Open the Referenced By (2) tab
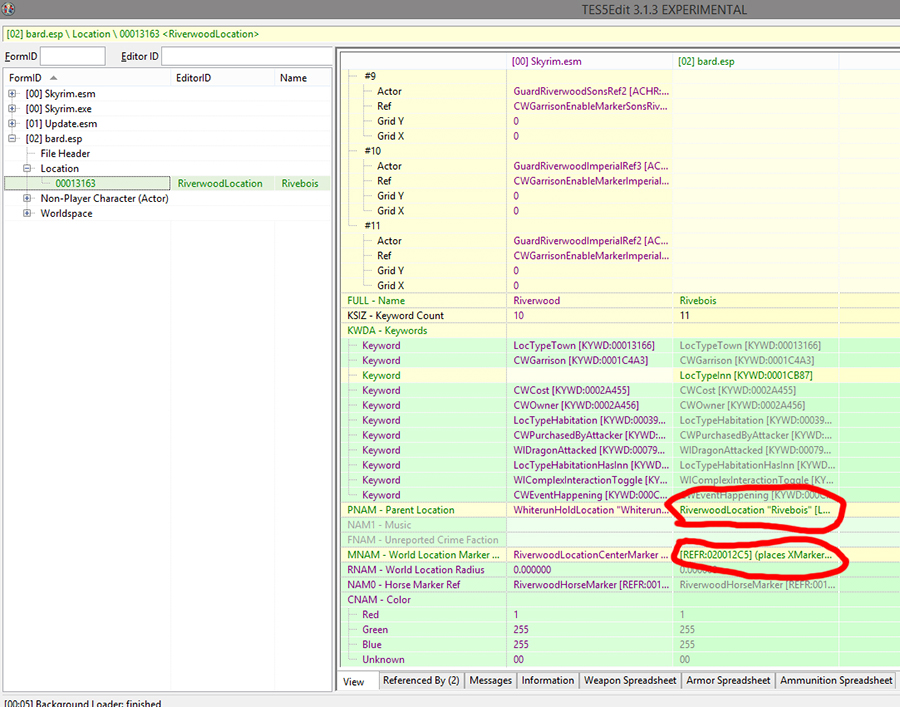The image size is (900, 707). pos(421,680)
